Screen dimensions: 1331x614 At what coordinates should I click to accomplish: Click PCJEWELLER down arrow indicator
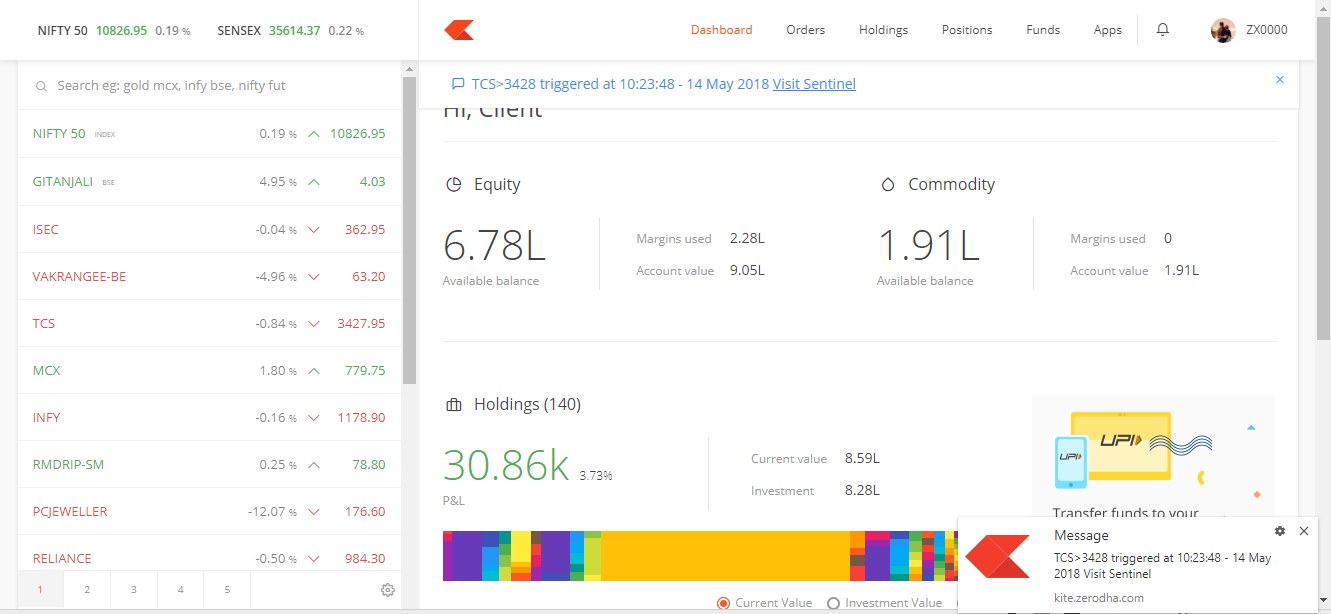314,512
